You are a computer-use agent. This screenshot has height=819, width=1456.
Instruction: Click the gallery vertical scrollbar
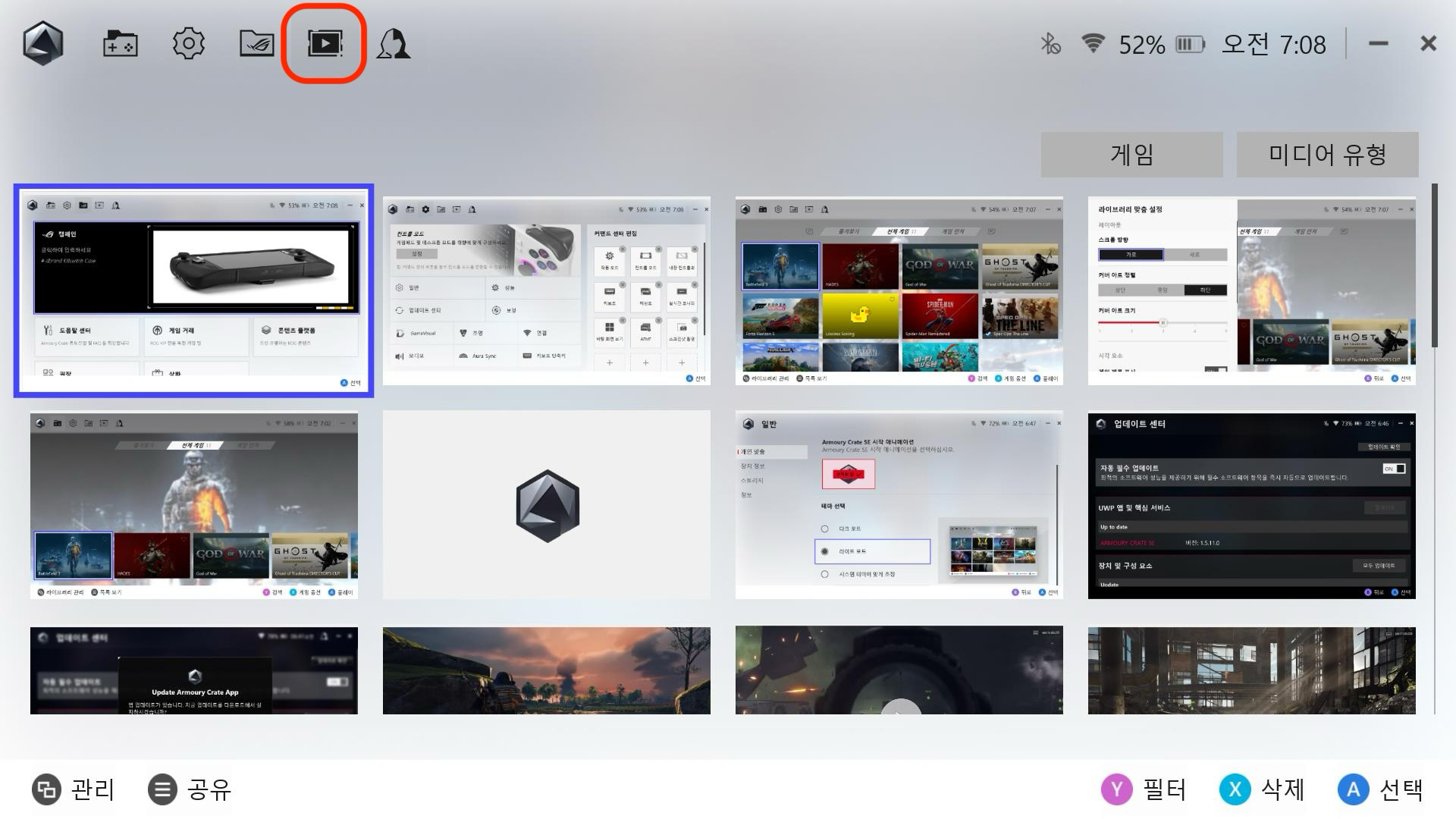[x=1434, y=265]
